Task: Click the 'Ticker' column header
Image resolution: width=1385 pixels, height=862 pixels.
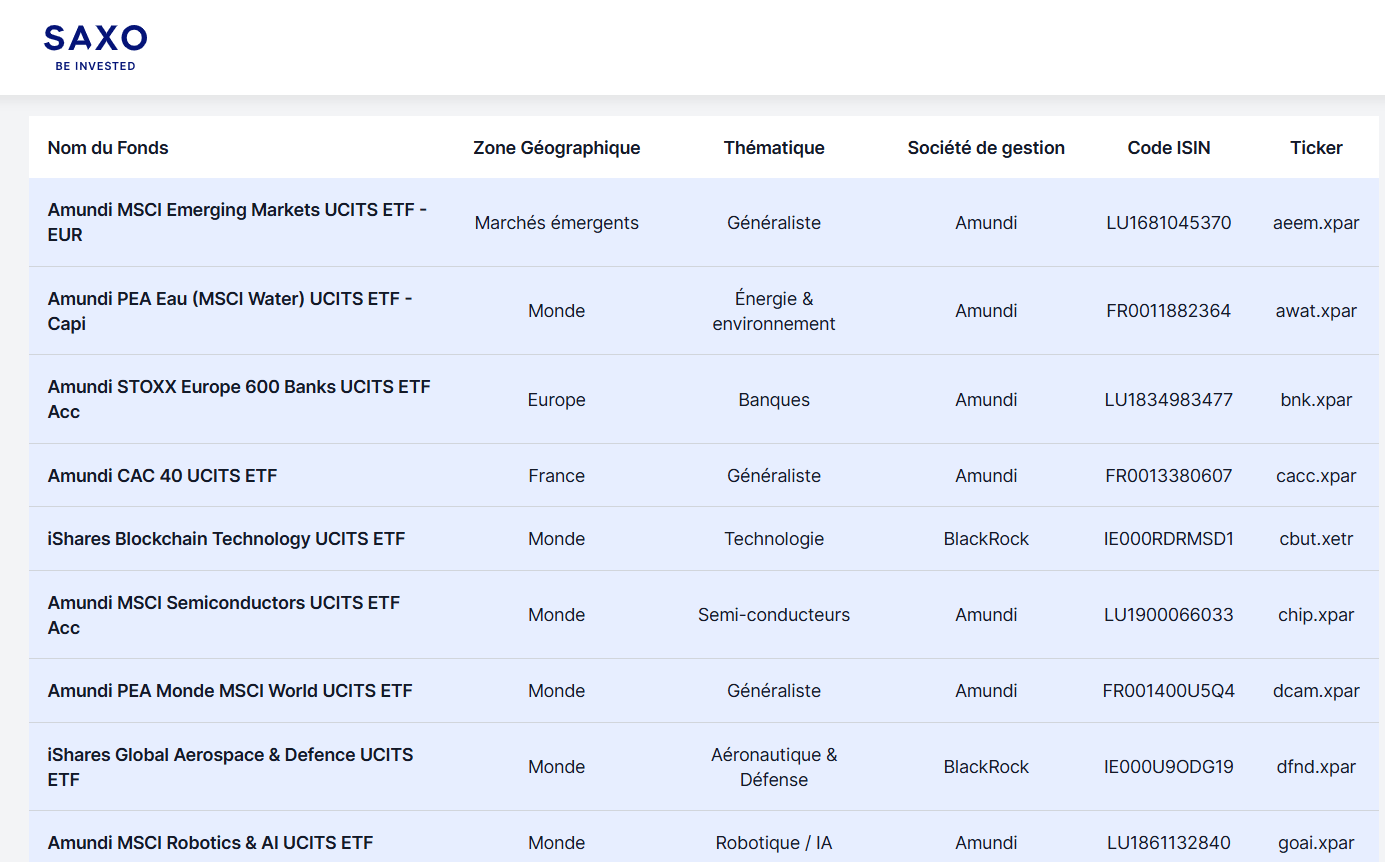Action: (x=1316, y=148)
